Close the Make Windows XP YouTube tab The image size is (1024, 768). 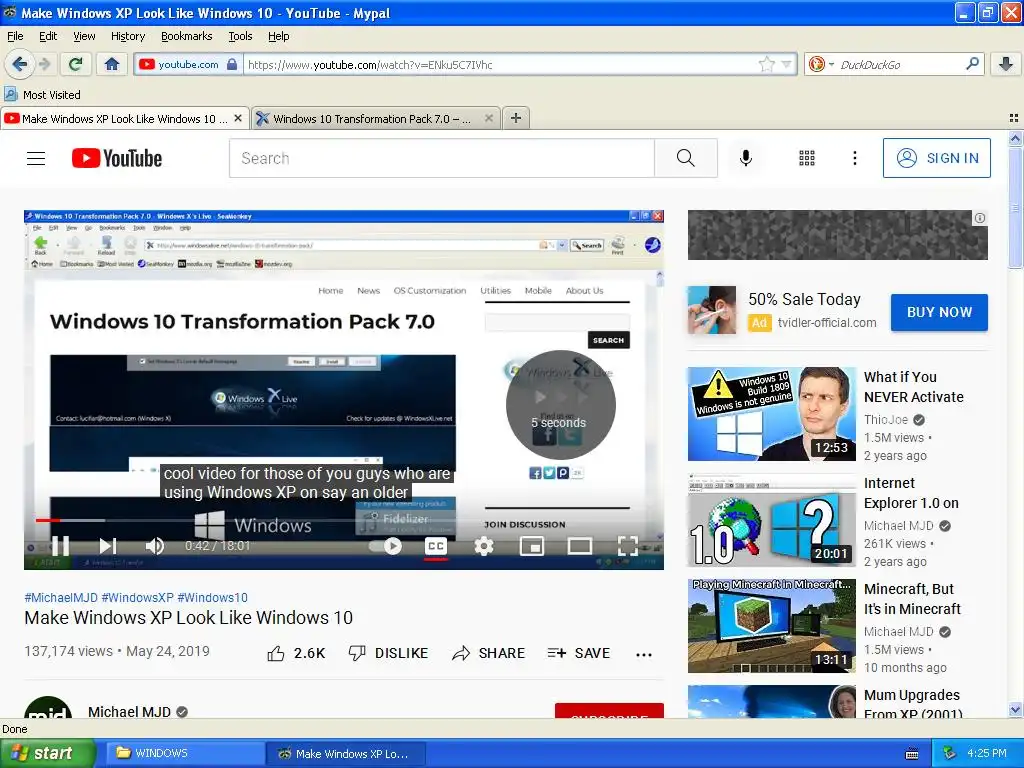pyautogui.click(x=238, y=118)
